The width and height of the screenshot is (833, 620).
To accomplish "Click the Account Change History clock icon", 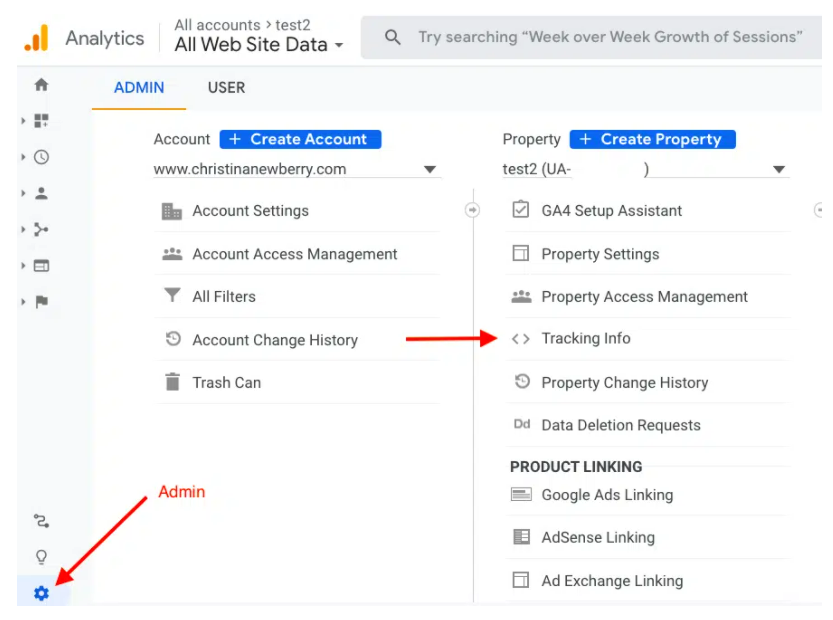I will pyautogui.click(x=173, y=338).
